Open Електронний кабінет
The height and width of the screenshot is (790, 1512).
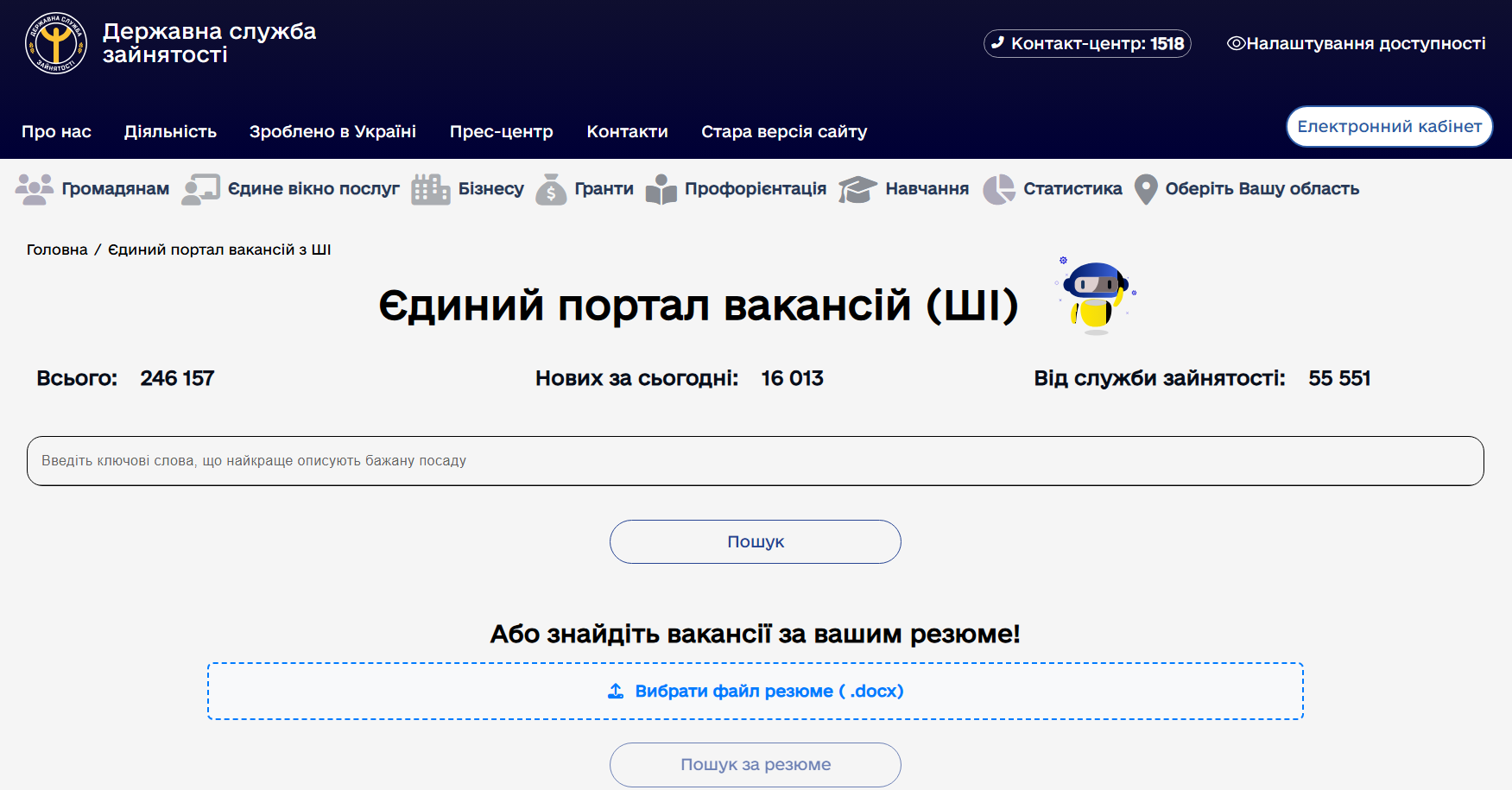click(1389, 126)
